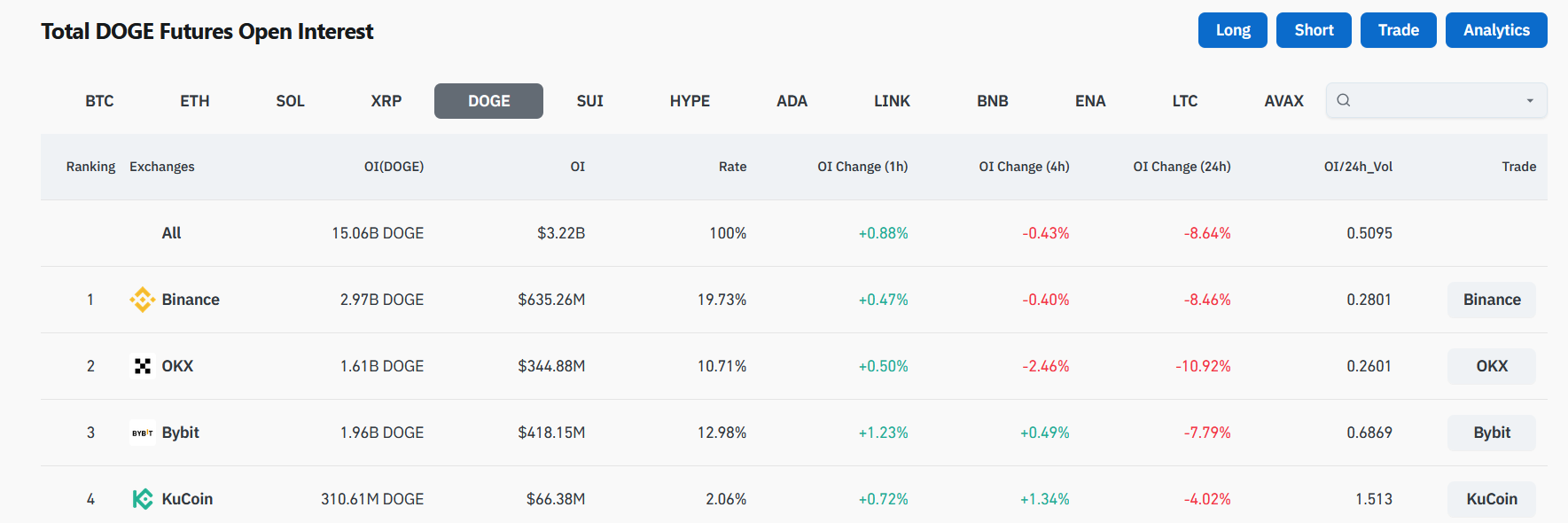Select the HYPE tab
The width and height of the screenshot is (1568, 523).
point(690,101)
